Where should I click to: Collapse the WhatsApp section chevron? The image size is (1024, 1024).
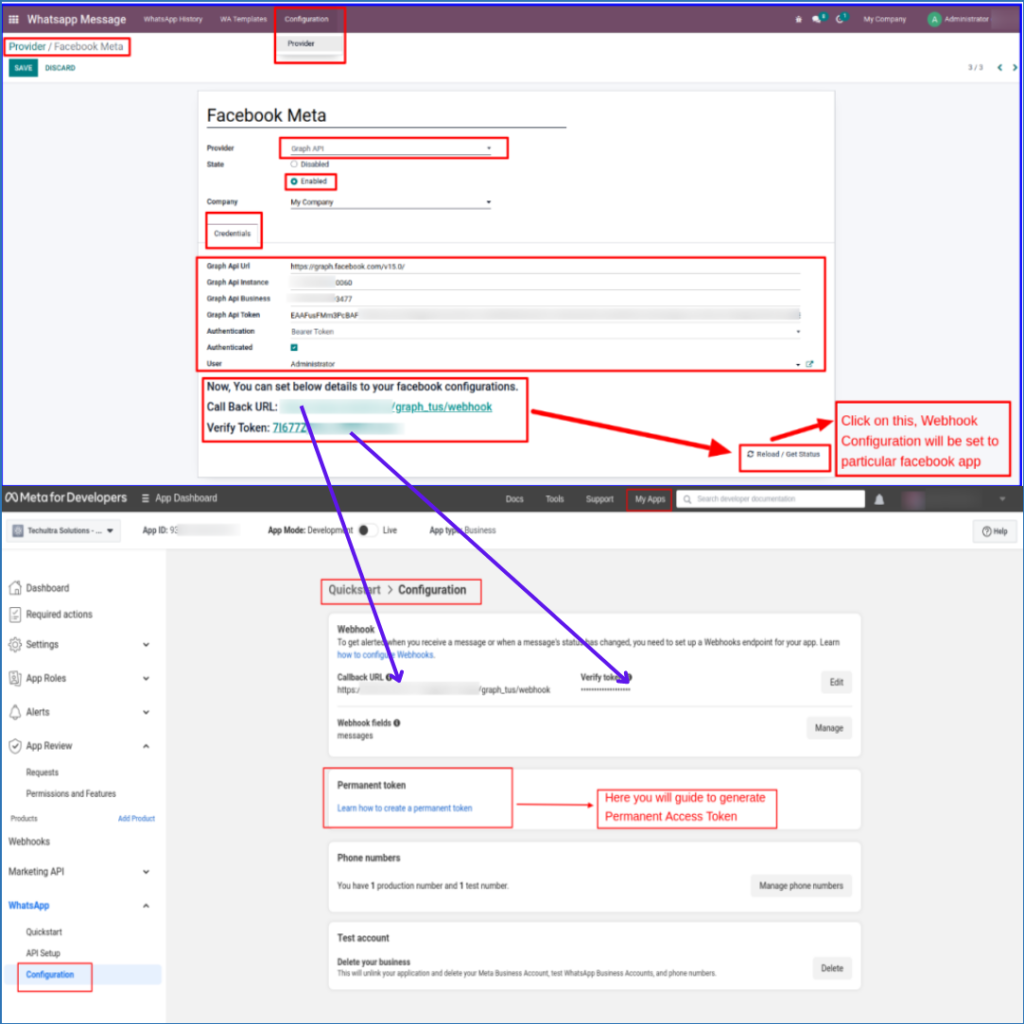pyautogui.click(x=146, y=906)
